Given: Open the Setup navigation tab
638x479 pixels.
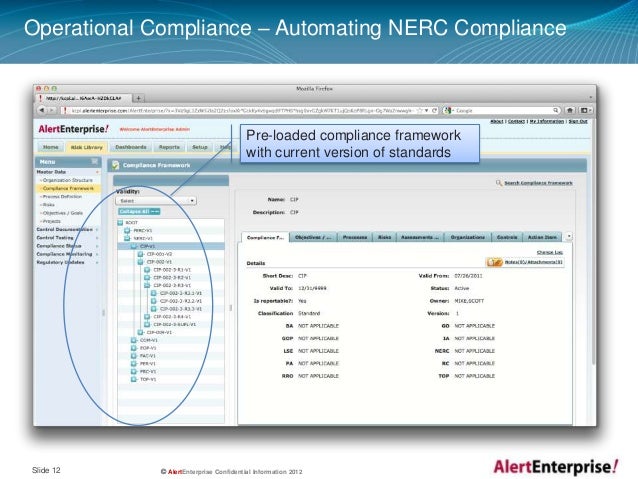Looking at the screenshot, I should click(200, 147).
